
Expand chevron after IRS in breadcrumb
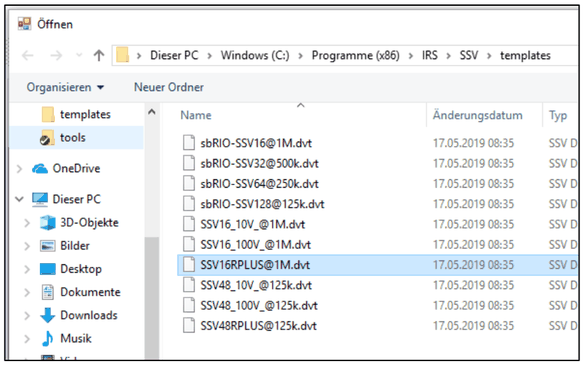(x=448, y=56)
